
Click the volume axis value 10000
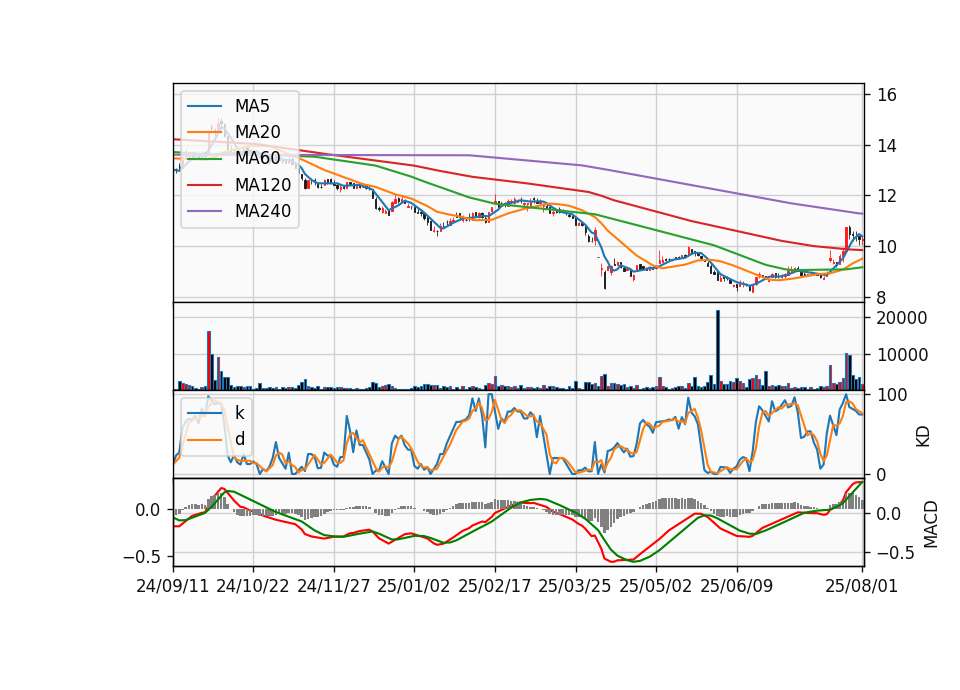tap(902, 355)
